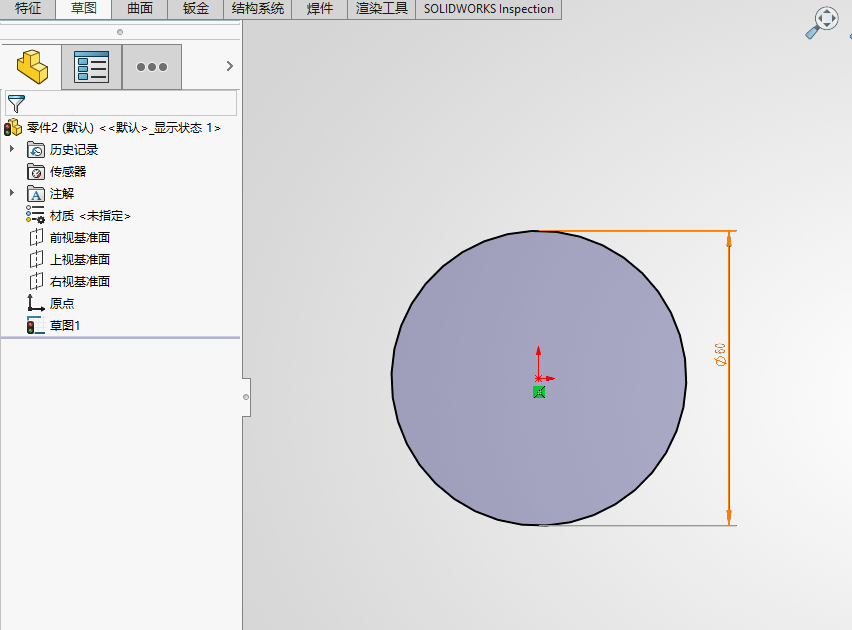Open the three-dots manager tab

coord(152,67)
